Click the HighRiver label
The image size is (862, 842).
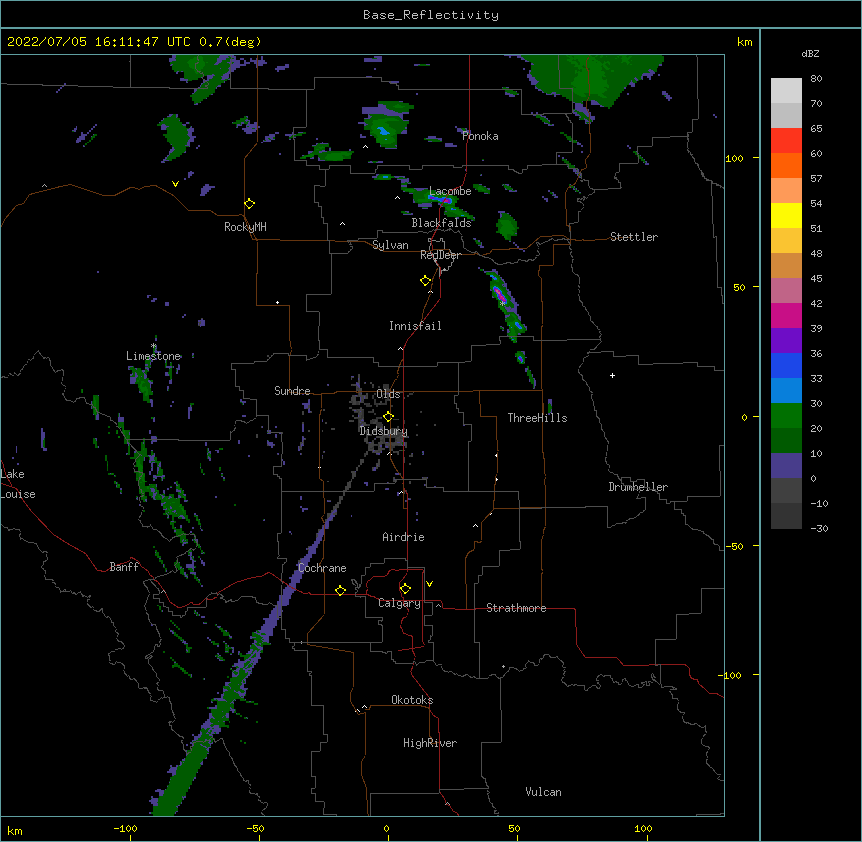coord(430,743)
